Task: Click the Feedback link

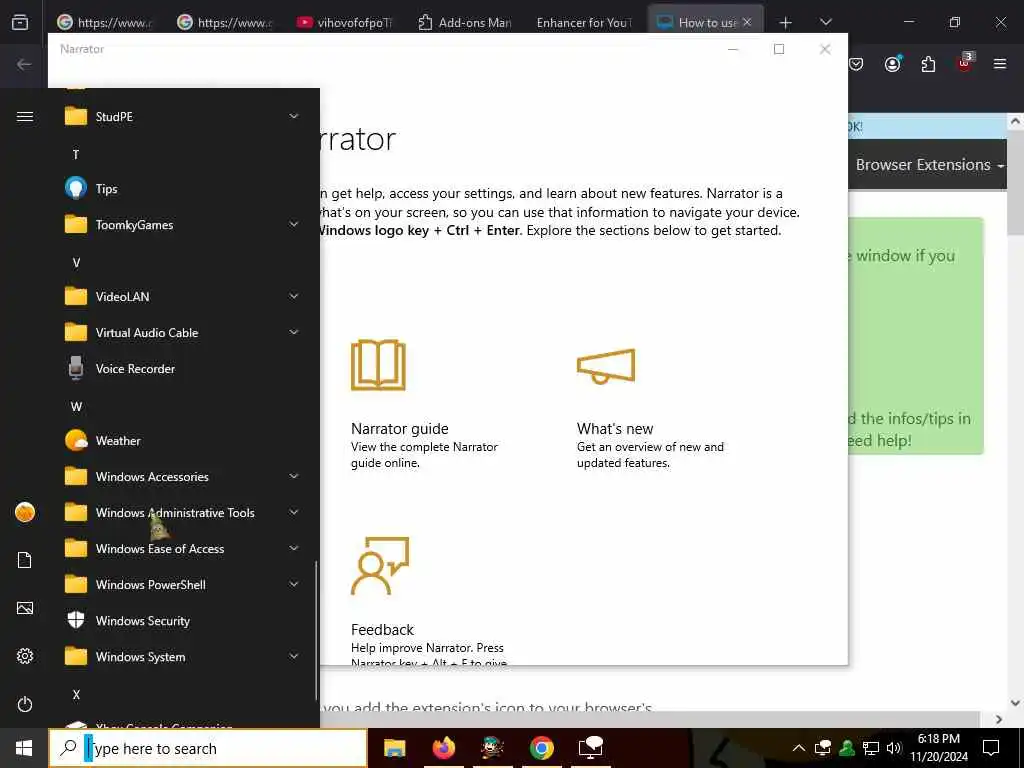Action: [383, 630]
